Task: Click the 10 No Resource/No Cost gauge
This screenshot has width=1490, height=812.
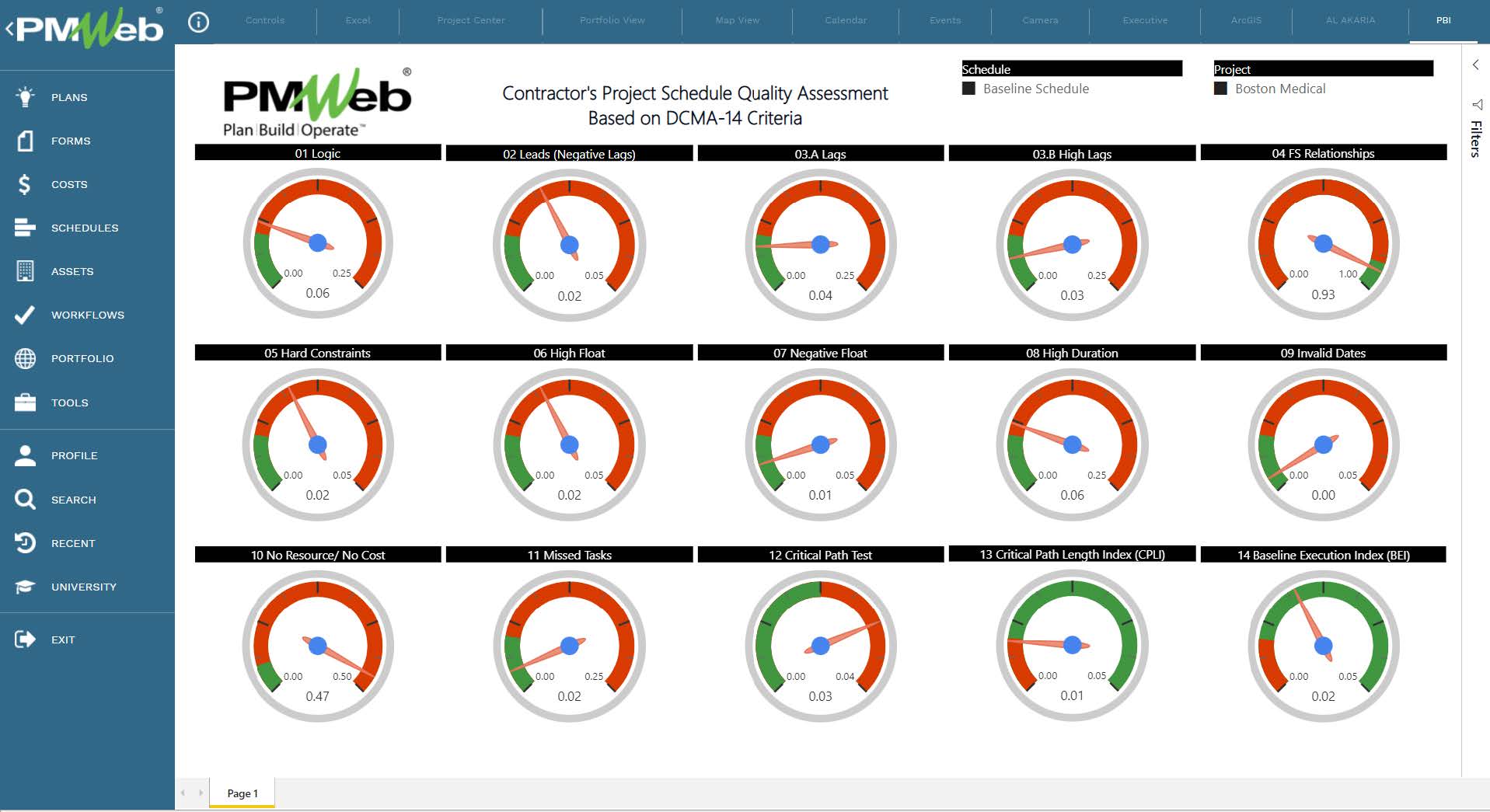Action: tap(318, 646)
